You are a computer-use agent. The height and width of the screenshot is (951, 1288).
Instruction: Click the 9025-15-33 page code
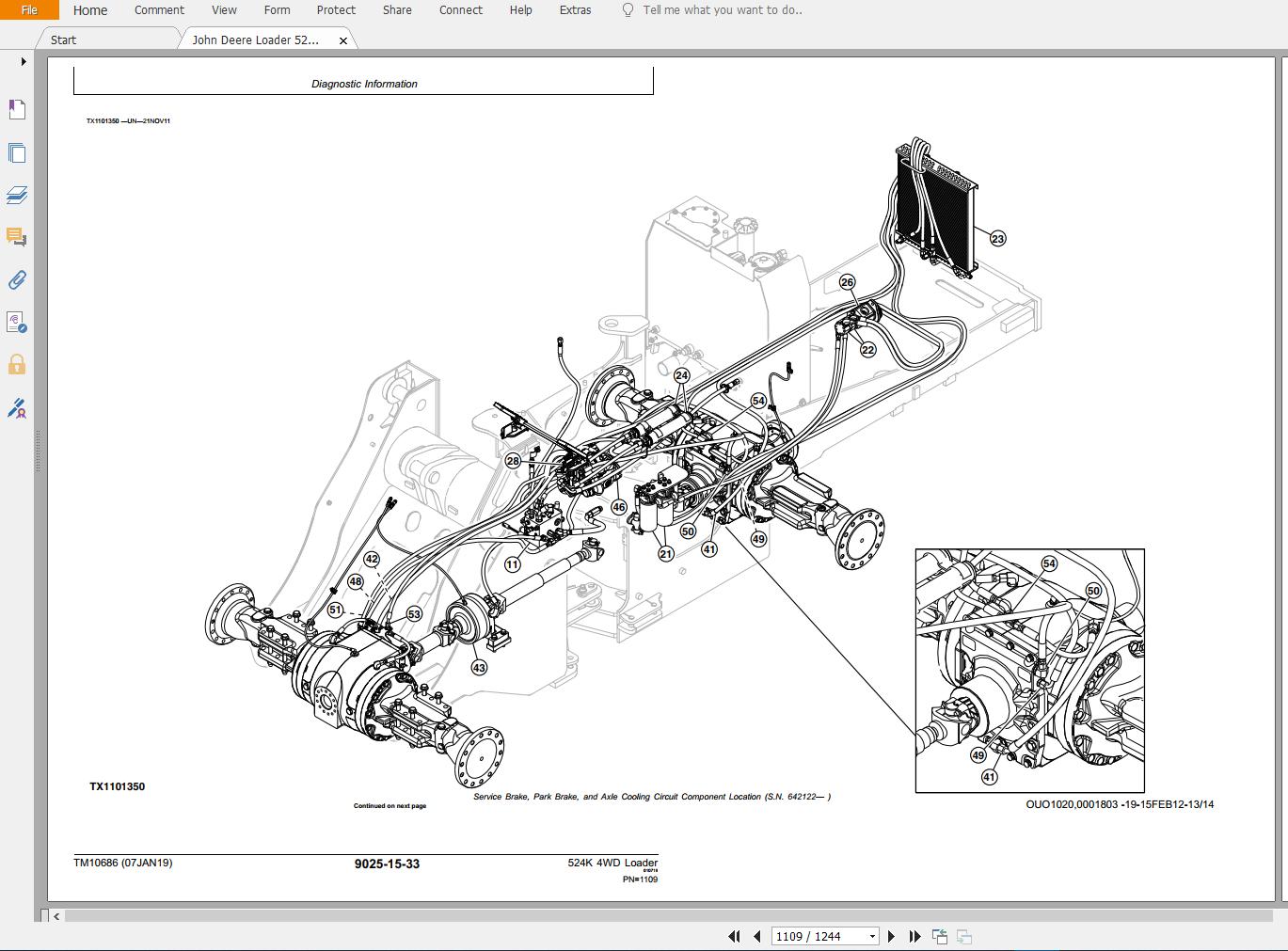click(x=387, y=864)
